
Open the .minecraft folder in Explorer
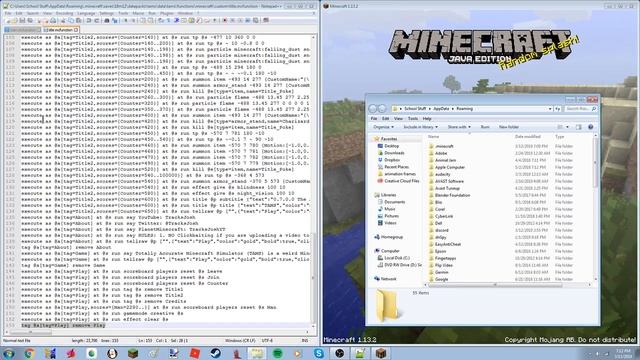click(x=444, y=146)
